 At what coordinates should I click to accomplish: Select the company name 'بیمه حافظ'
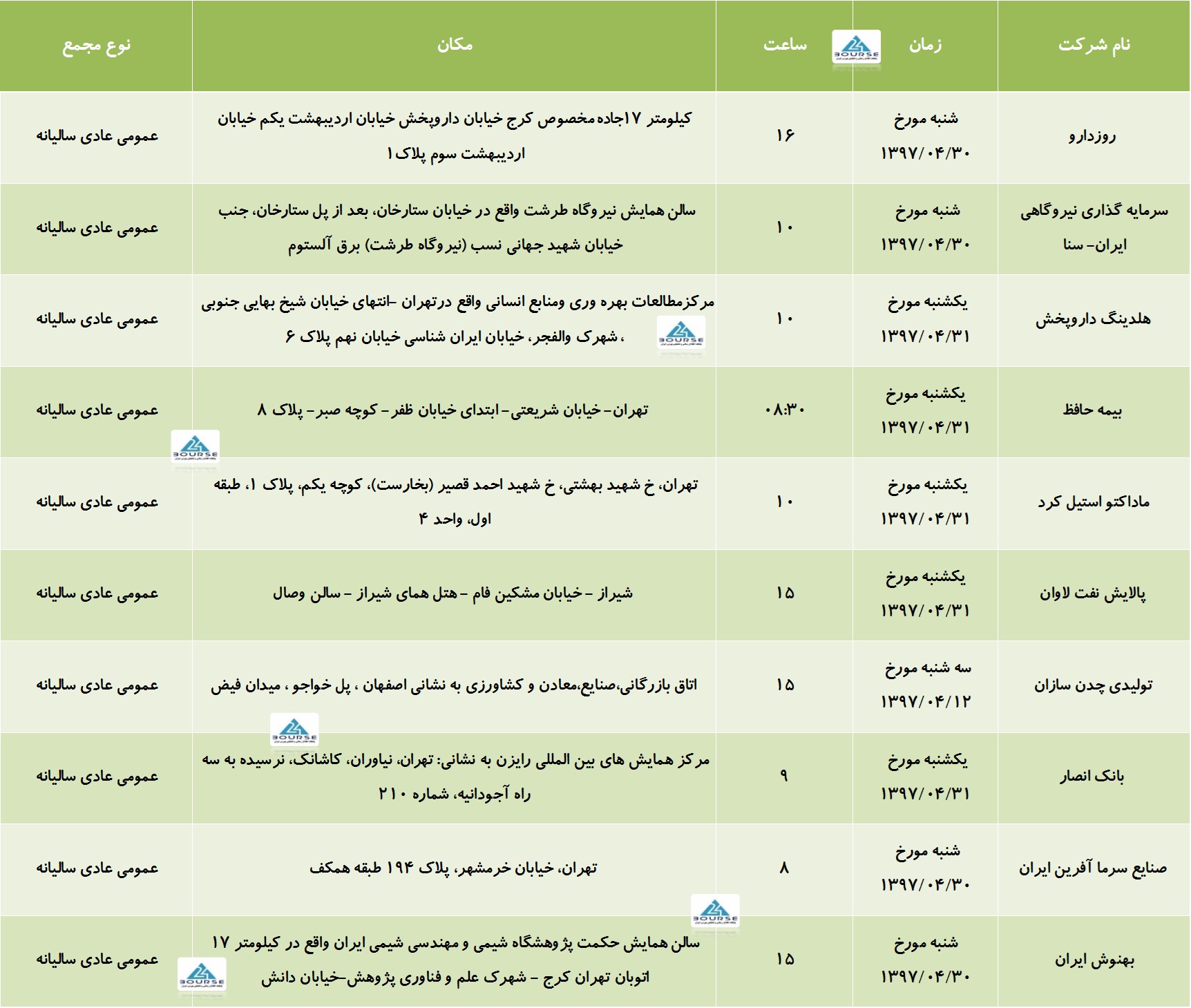tap(1092, 410)
